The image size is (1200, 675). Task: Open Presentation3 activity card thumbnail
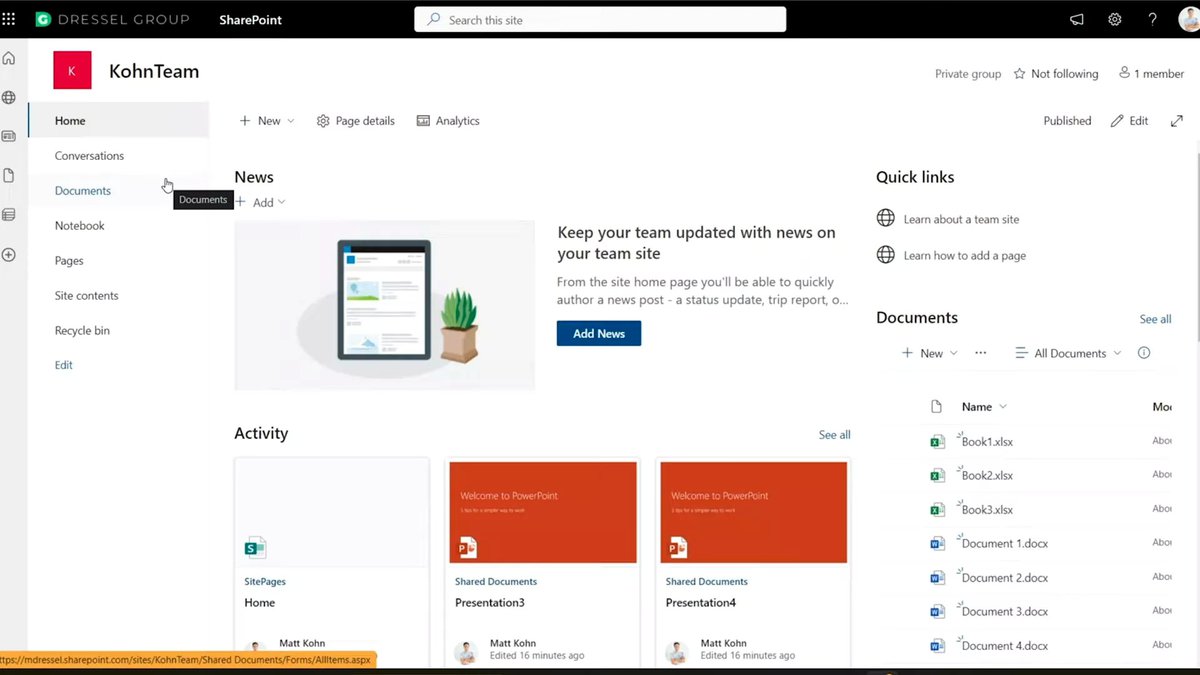[543, 512]
